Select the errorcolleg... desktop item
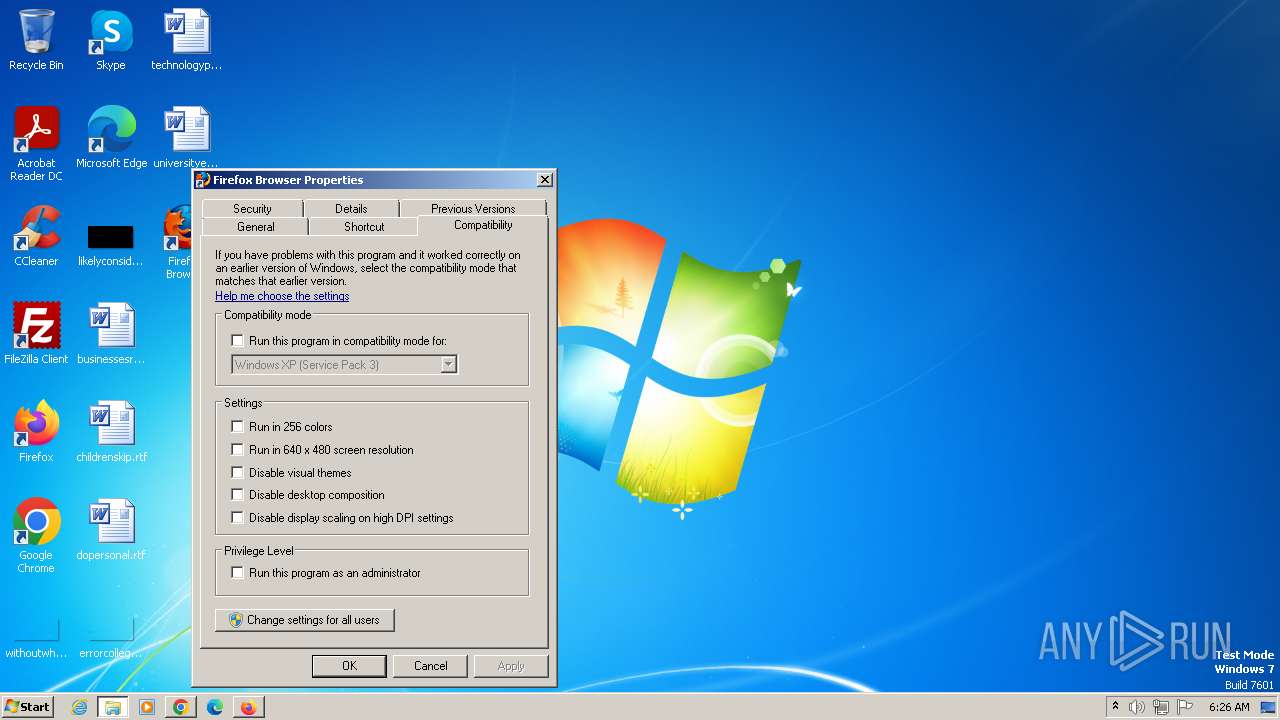1280x720 pixels. (111, 639)
